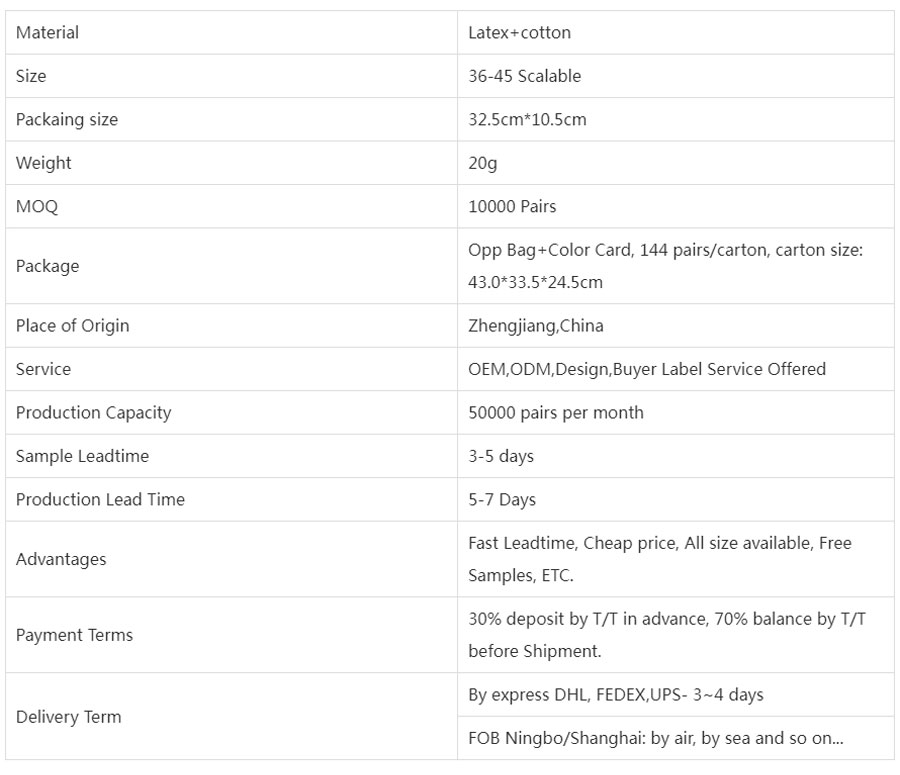Click the 3-5 days sample leadtime value
This screenshot has width=900, height=775.
coord(501,456)
